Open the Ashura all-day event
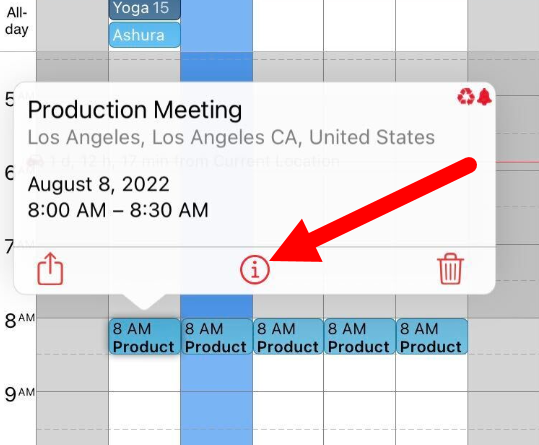The height and width of the screenshot is (445, 539). (x=144, y=35)
